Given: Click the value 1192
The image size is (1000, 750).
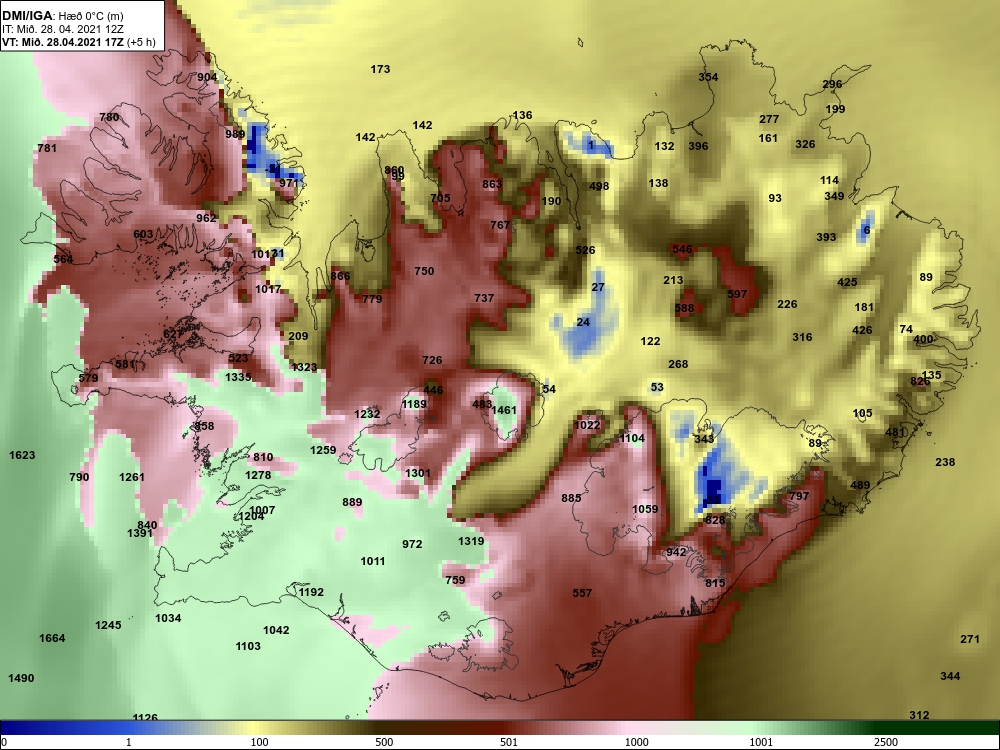Looking at the screenshot, I should (311, 592).
